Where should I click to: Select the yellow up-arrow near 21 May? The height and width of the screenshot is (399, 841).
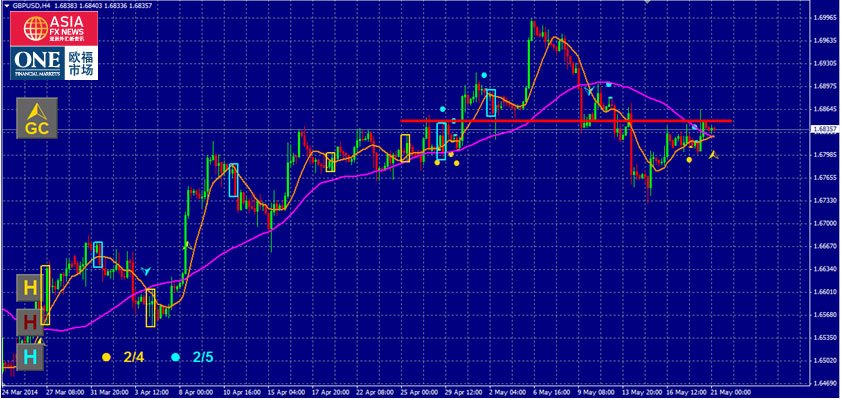(713, 155)
